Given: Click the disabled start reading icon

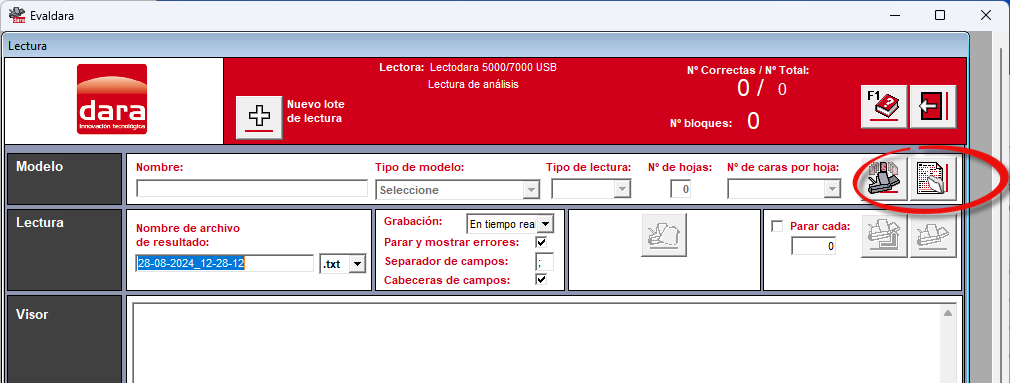Looking at the screenshot, I should click(664, 235).
